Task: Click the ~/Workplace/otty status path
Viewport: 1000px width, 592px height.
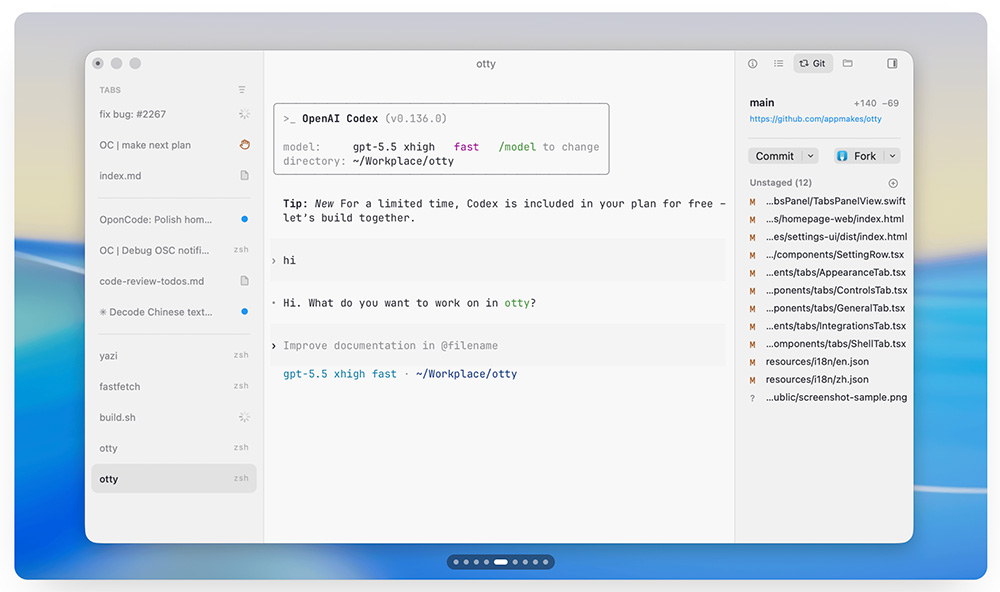Action: point(466,374)
